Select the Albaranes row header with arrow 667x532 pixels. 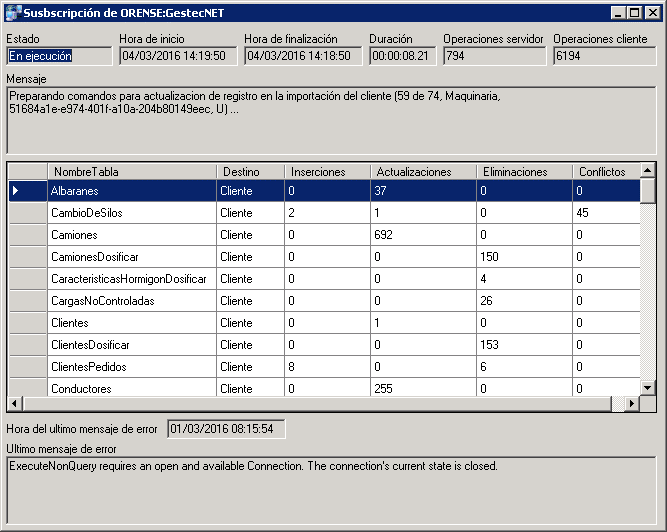coord(28,191)
